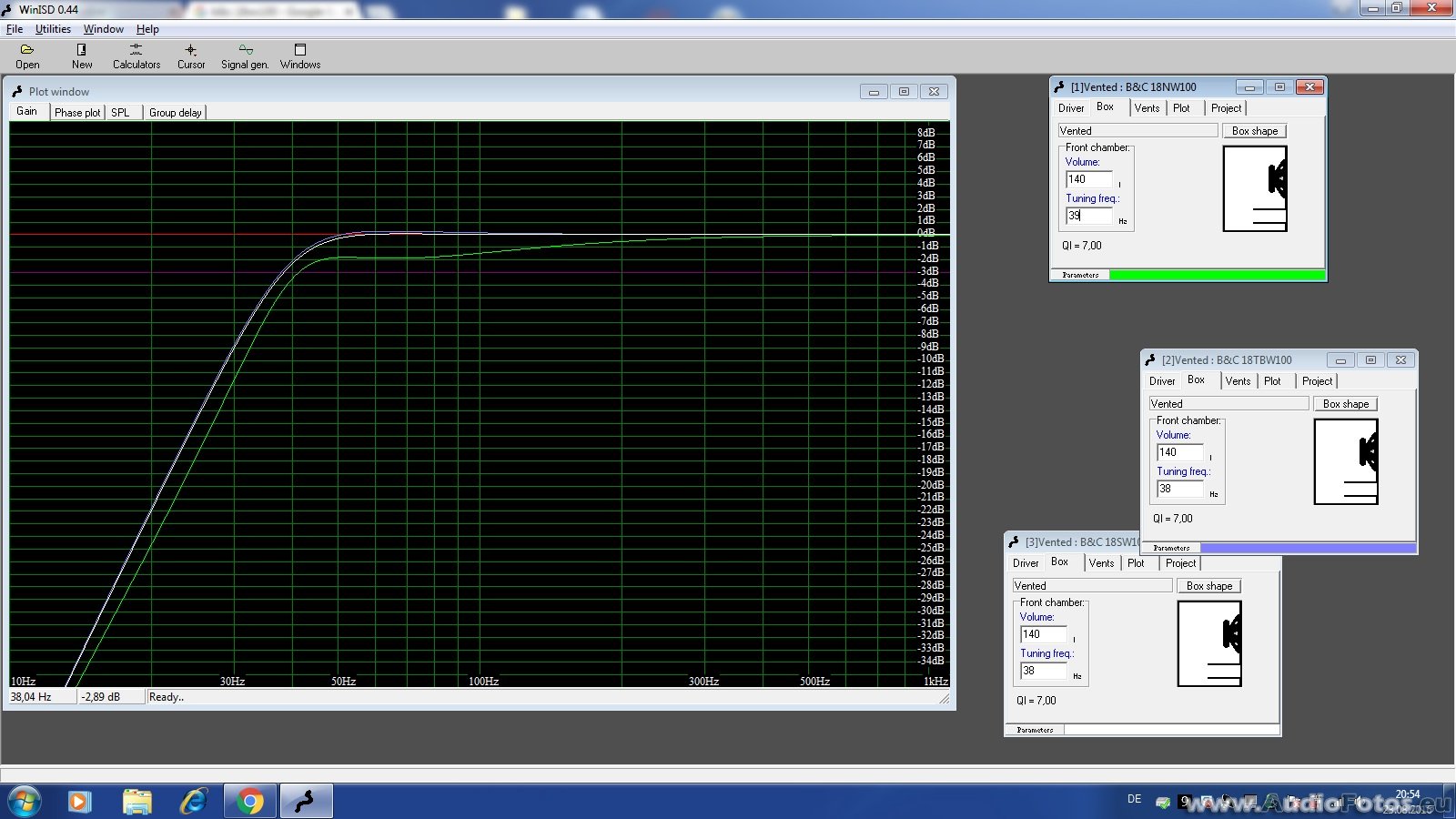Open the Signal generator tool

click(245, 56)
